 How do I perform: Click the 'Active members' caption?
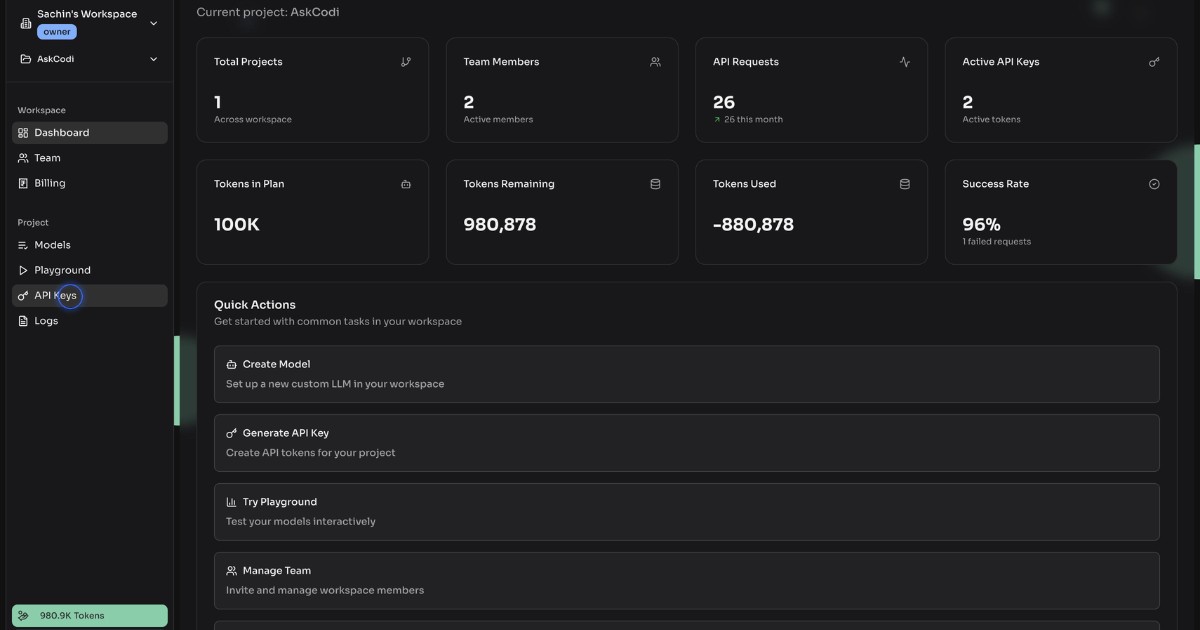[498, 120]
